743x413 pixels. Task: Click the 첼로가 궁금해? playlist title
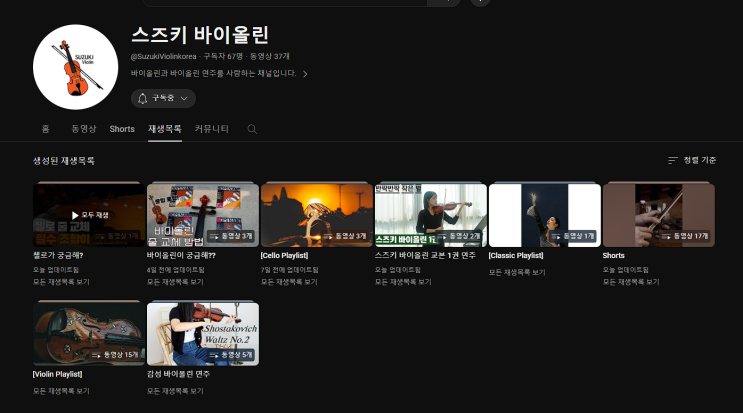[58, 255]
